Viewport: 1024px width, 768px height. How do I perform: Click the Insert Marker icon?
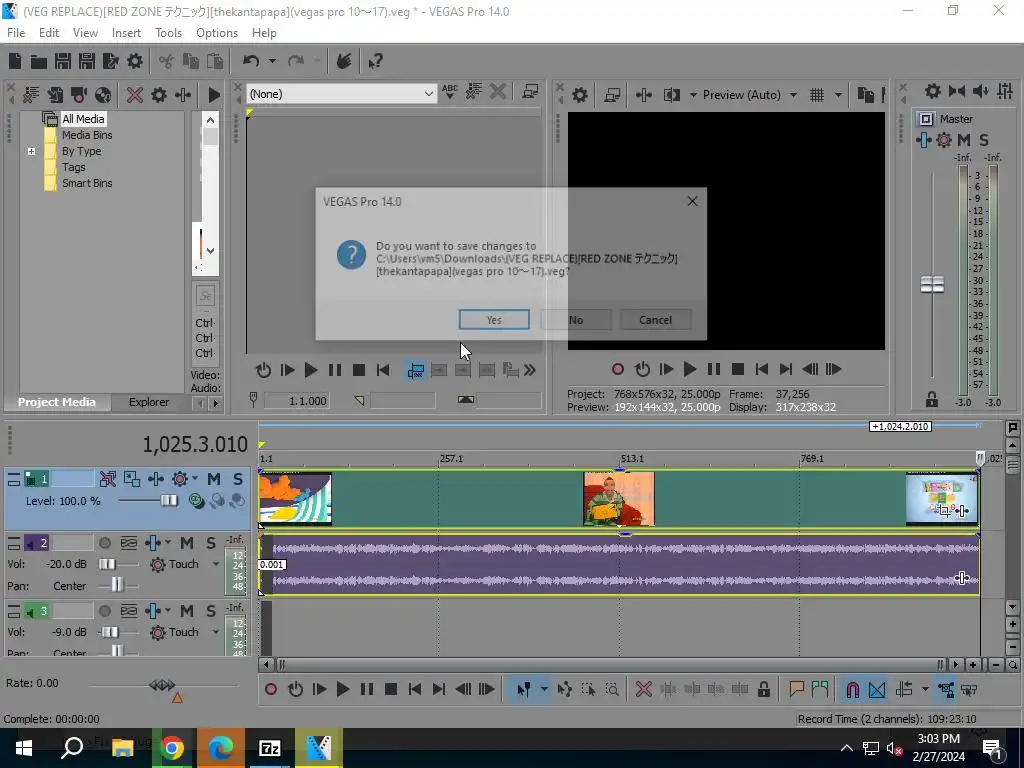coord(796,689)
